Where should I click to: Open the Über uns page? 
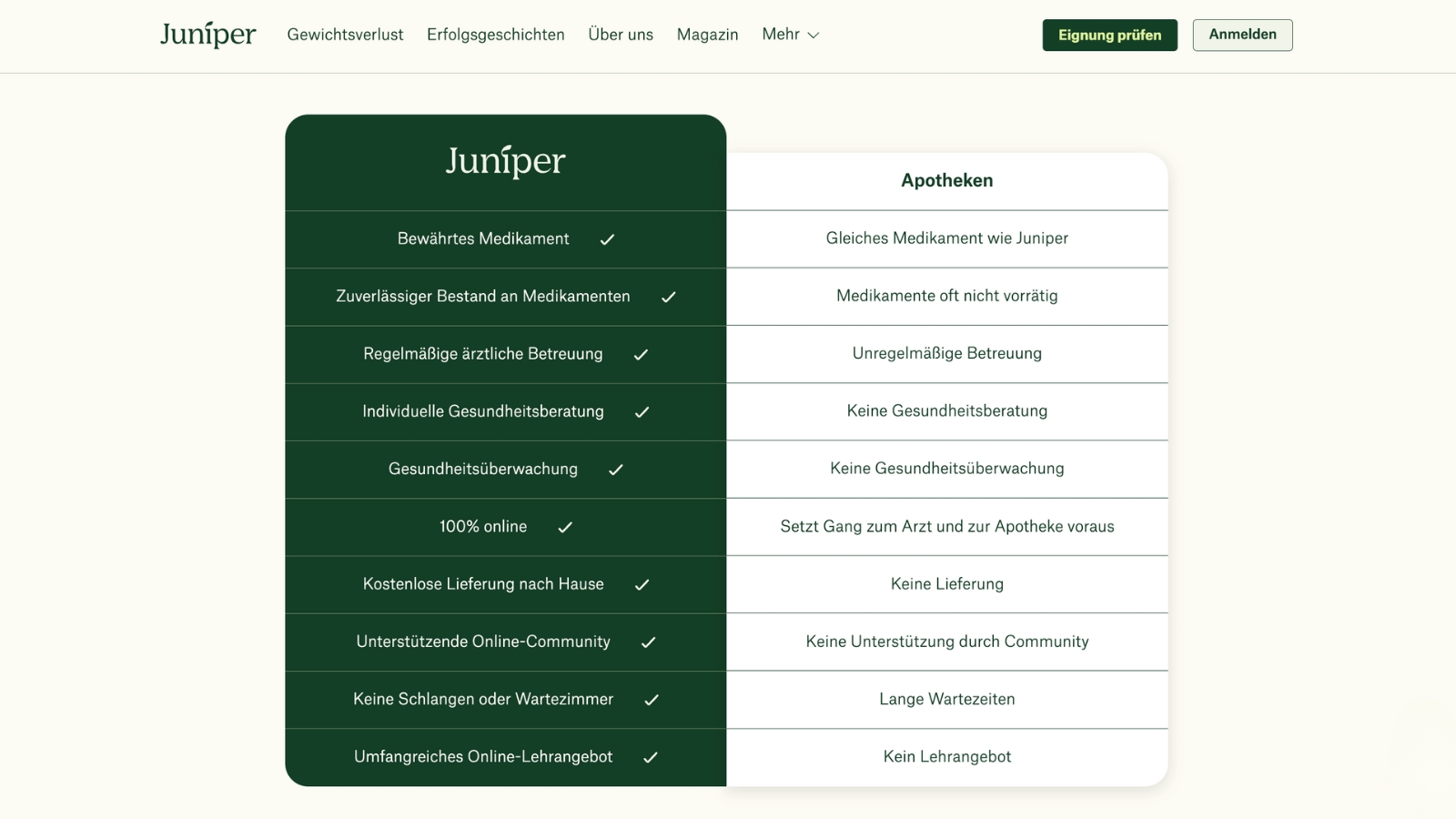[621, 35]
